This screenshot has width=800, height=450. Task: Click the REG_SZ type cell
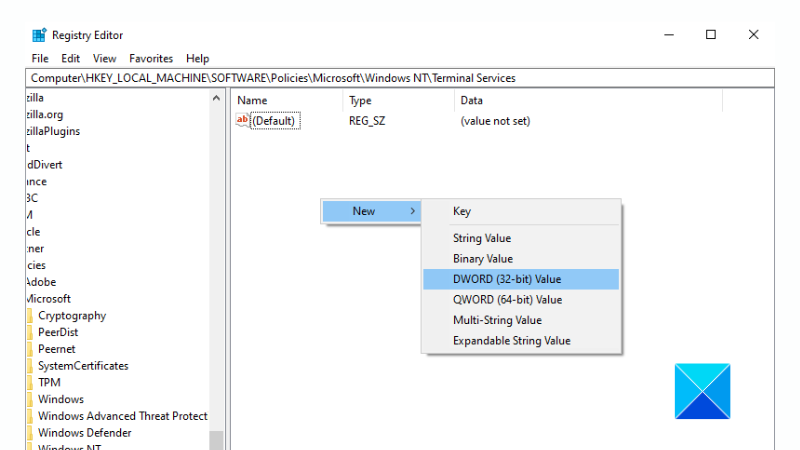[367, 121]
